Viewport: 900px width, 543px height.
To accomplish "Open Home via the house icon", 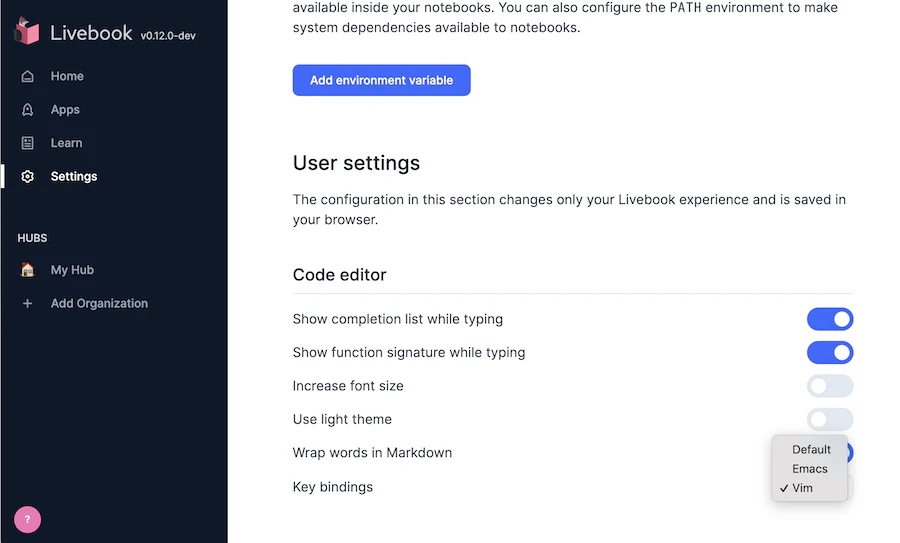I will [28, 76].
